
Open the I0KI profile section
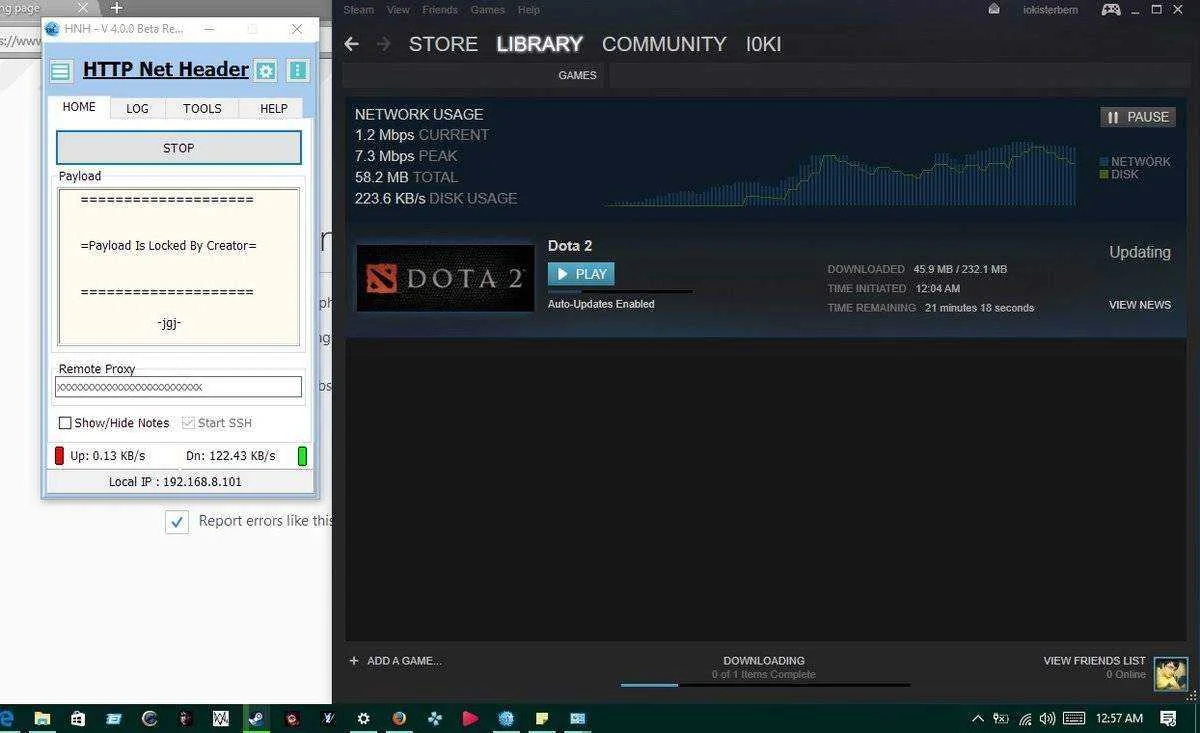pyautogui.click(x=764, y=44)
